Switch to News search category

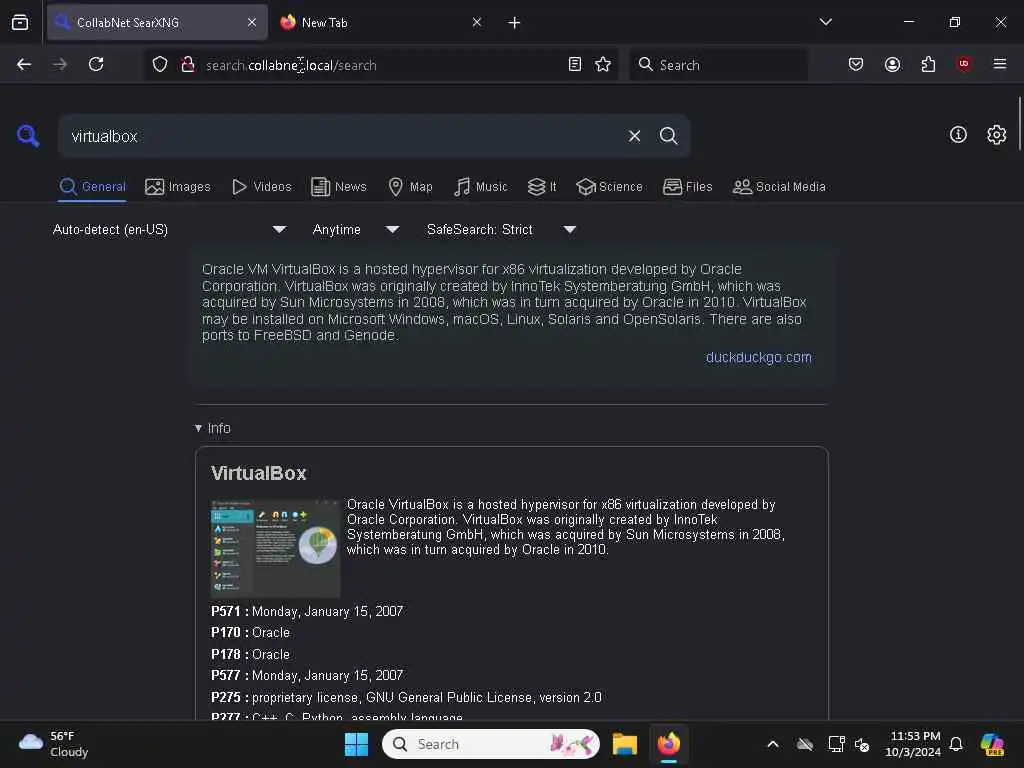[339, 187]
